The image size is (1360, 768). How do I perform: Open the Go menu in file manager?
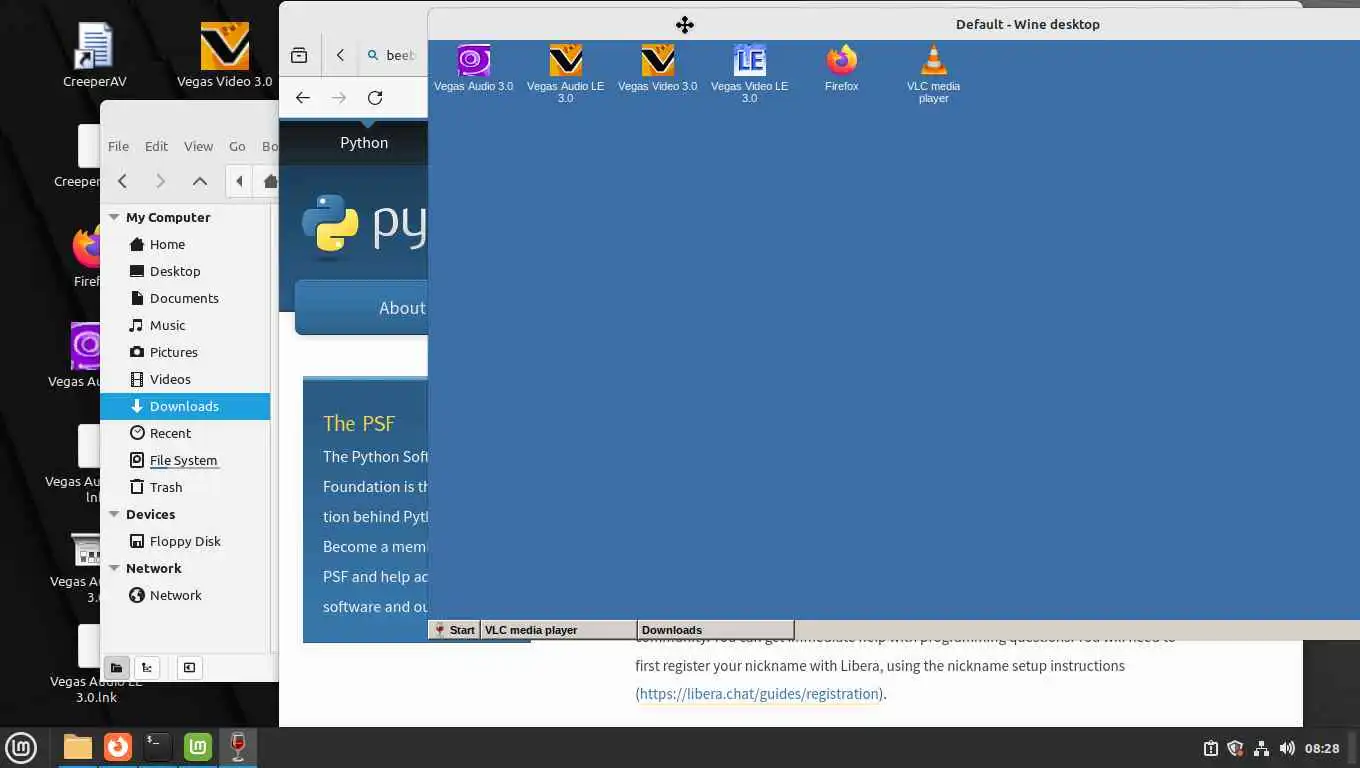click(237, 146)
